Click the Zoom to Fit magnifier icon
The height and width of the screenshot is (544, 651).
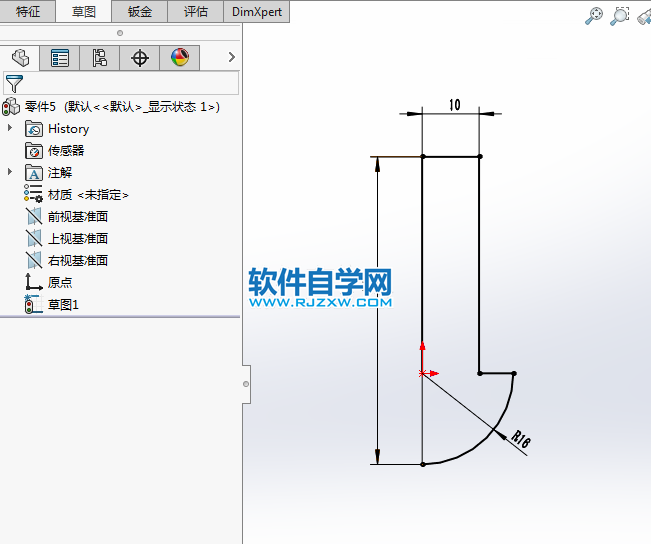click(594, 16)
